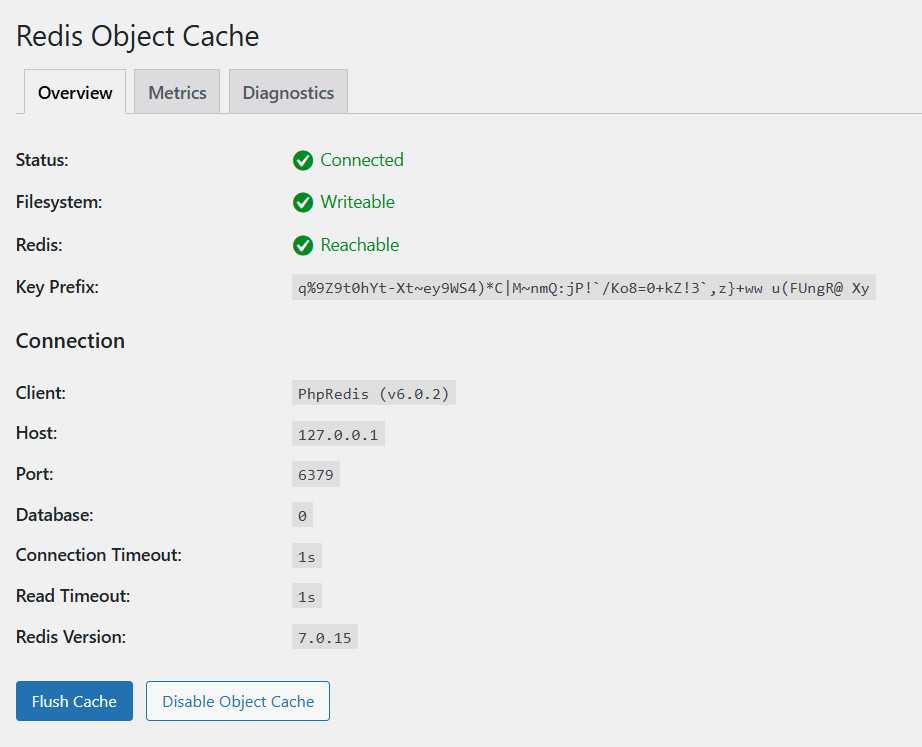This screenshot has width=922, height=747.
Task: Click the Flush Cache button
Action: pyautogui.click(x=73, y=701)
